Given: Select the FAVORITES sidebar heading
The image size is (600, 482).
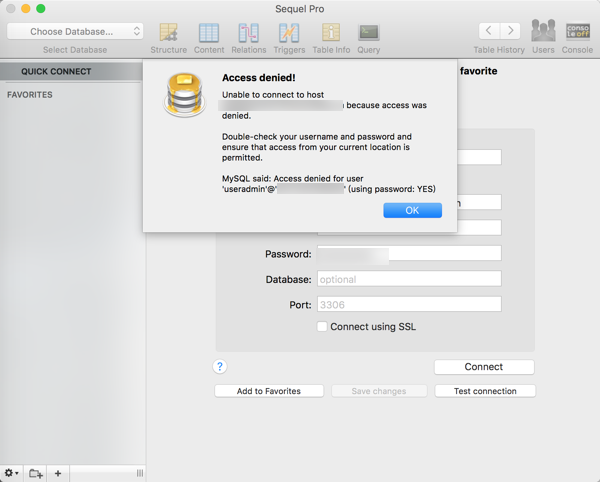Looking at the screenshot, I should (x=30, y=95).
